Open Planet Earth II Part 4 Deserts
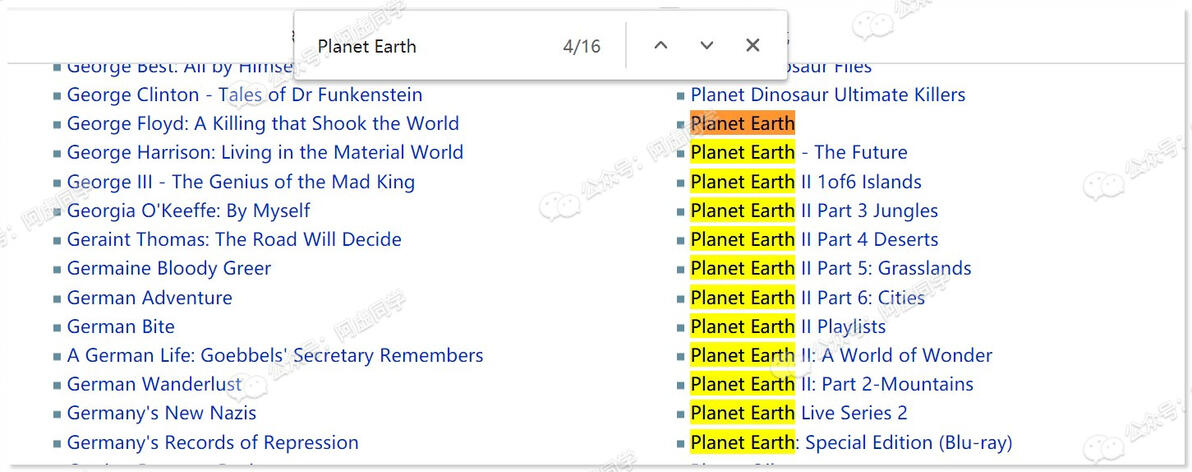Viewport: 1192px width, 472px height. (814, 239)
